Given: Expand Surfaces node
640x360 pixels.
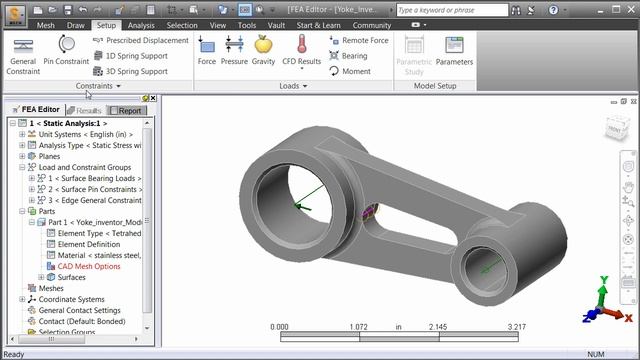Looking at the screenshot, I should tap(41, 277).
